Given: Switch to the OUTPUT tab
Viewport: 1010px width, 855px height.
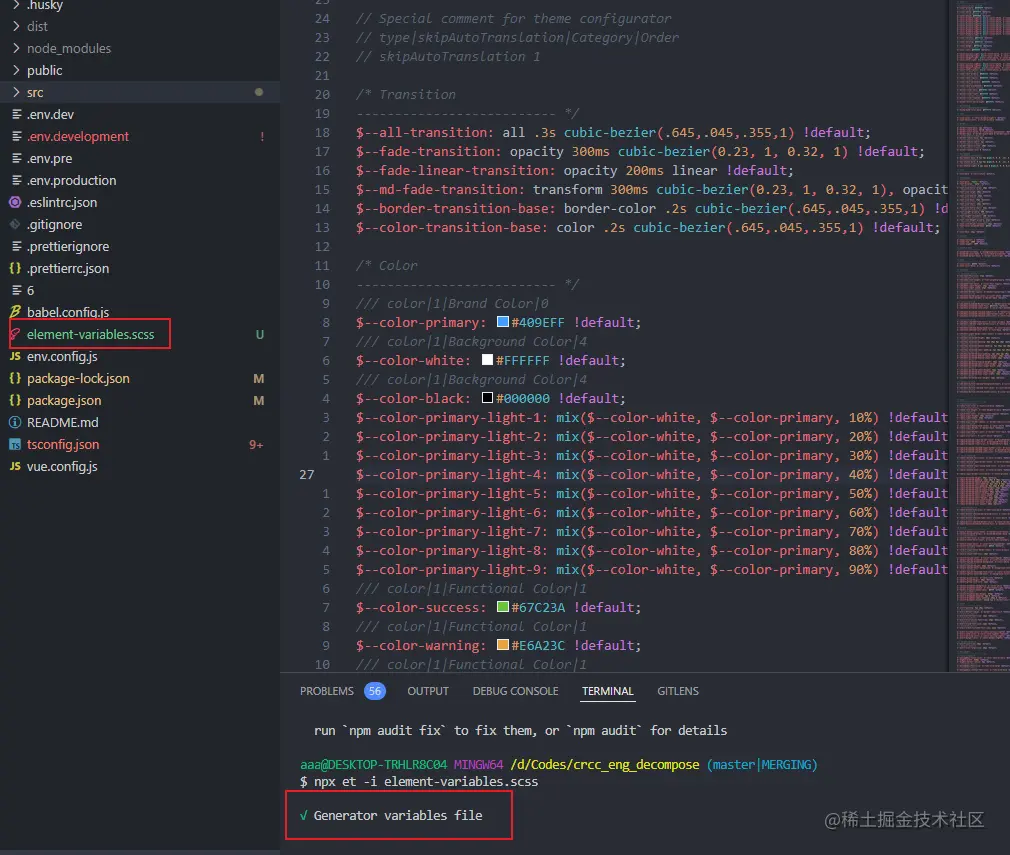Looking at the screenshot, I should (x=428, y=691).
